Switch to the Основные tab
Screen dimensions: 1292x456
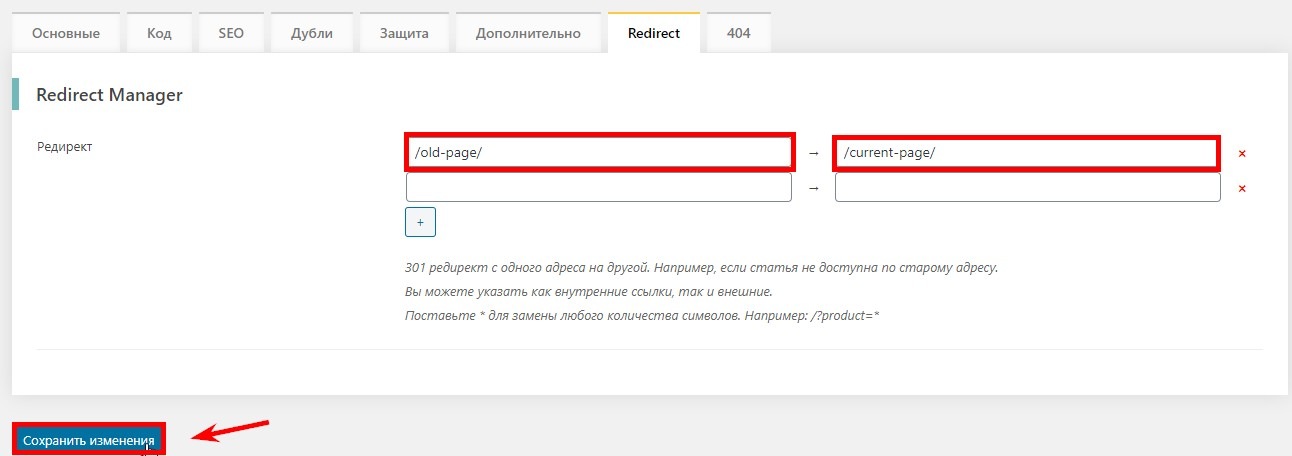[66, 33]
